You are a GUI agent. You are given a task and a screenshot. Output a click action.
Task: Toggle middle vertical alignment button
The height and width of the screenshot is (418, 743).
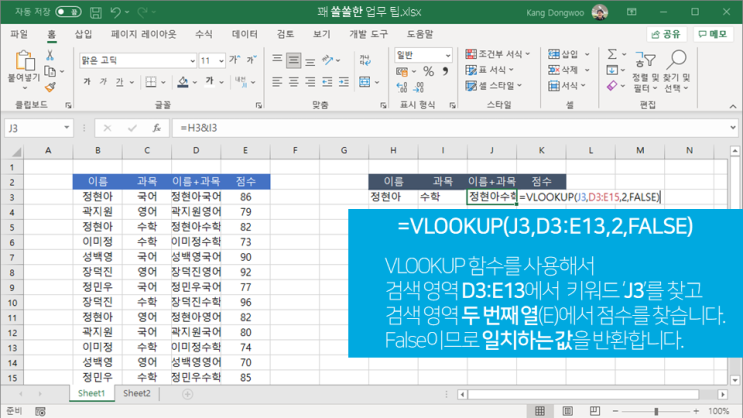[x=294, y=60]
